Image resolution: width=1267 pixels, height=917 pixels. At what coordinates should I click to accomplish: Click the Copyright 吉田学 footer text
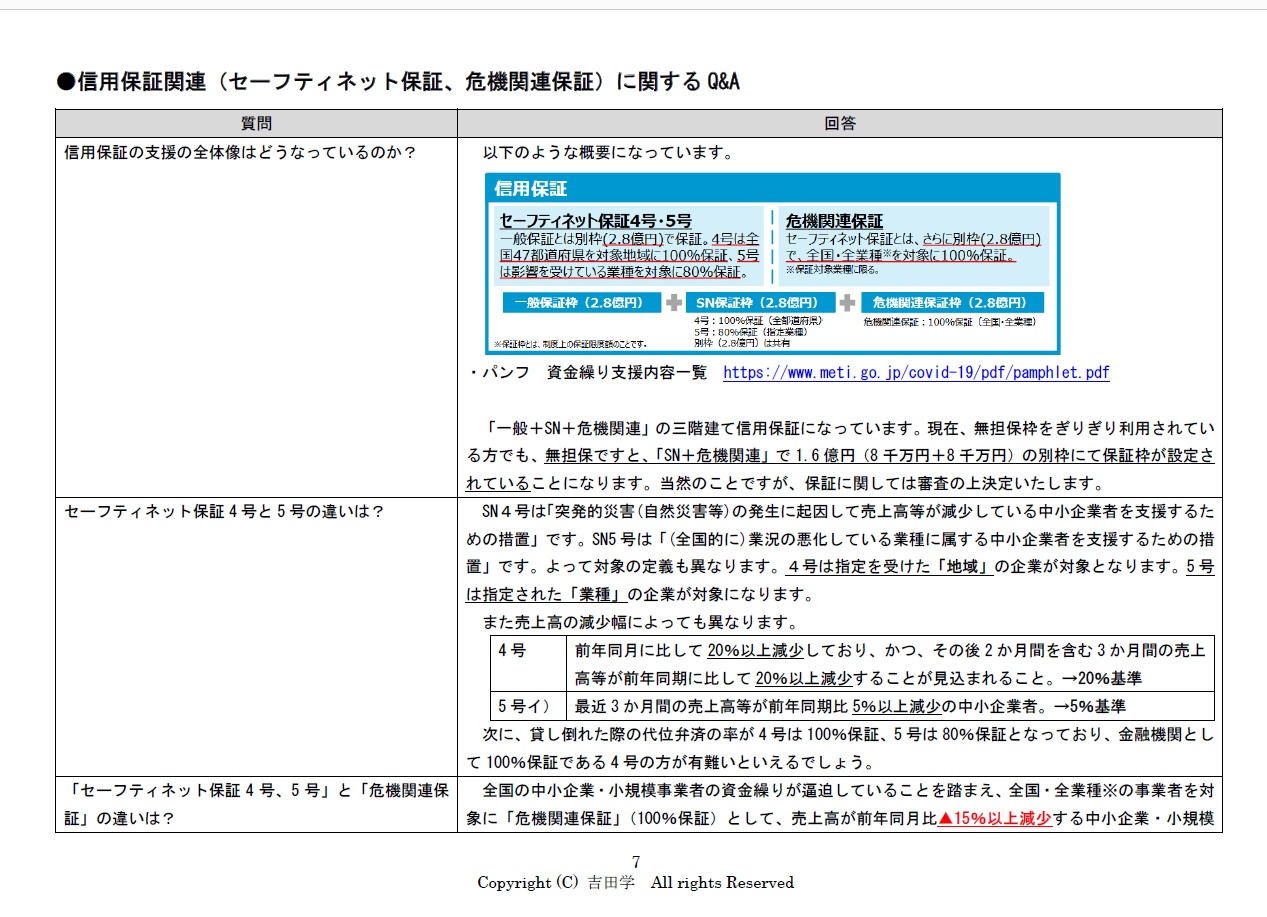point(635,883)
